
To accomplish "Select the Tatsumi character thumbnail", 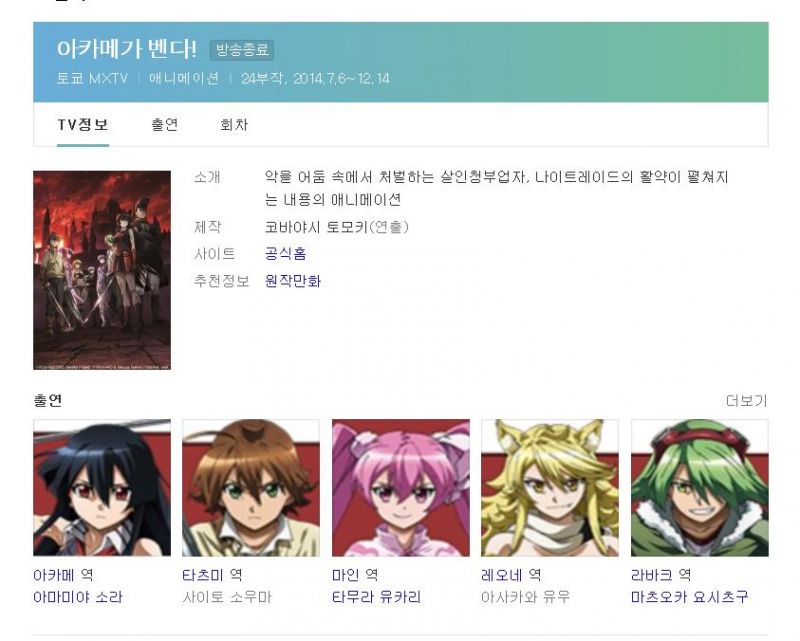I will point(251,488).
